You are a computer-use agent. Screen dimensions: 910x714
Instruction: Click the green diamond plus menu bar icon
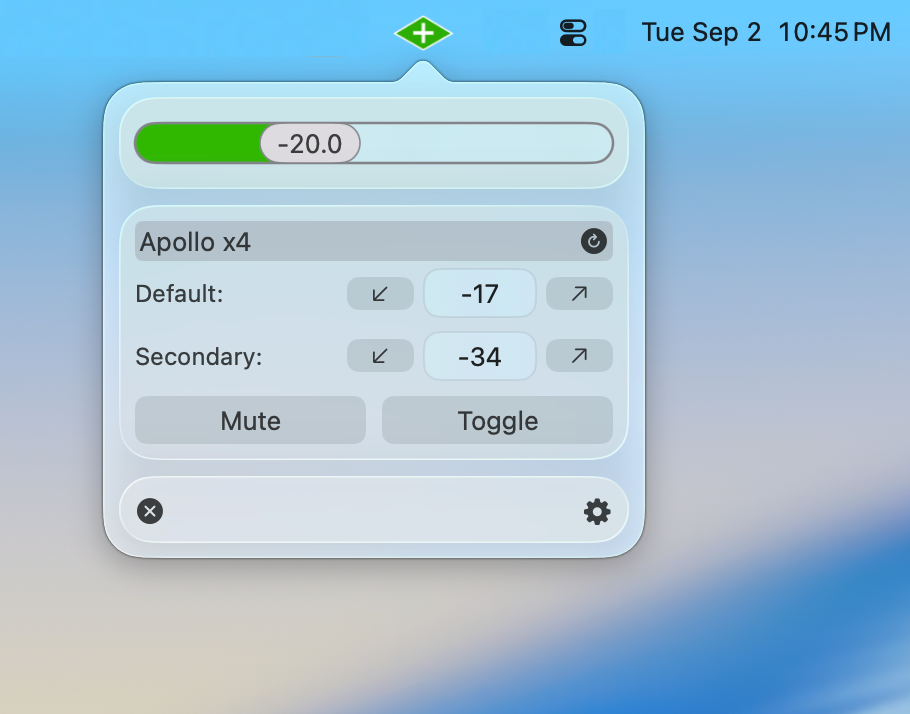tap(423, 33)
